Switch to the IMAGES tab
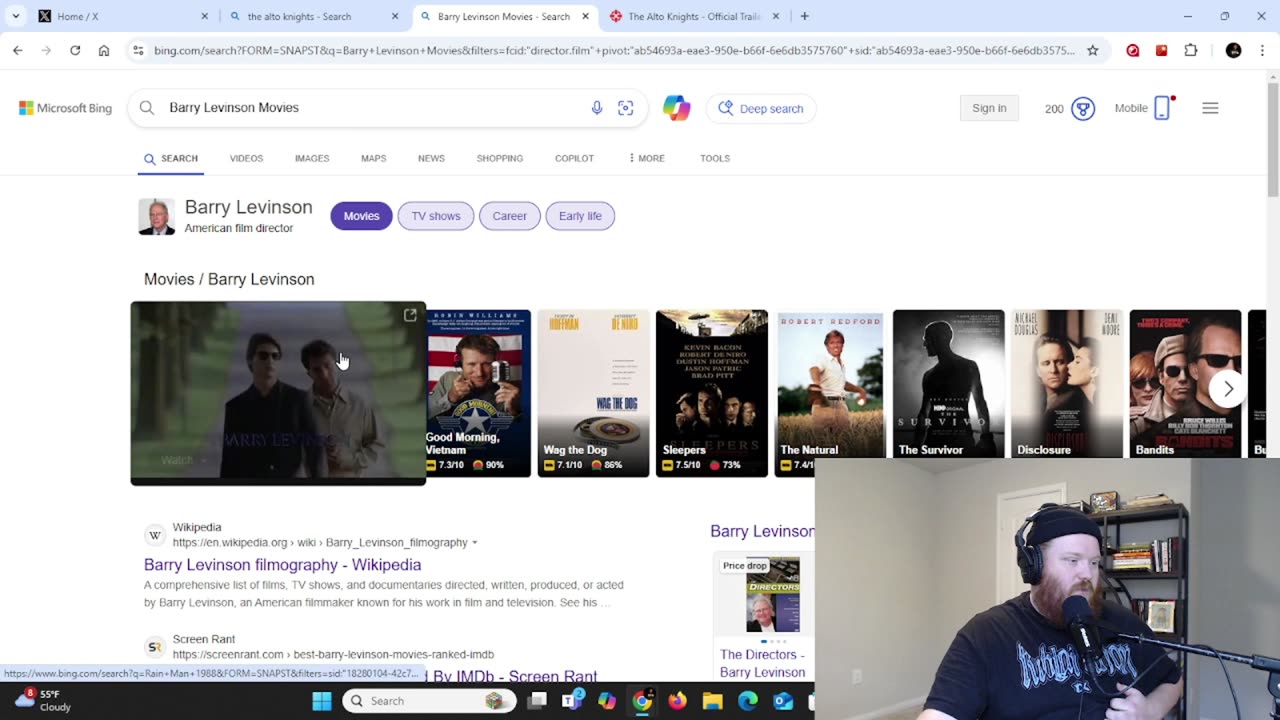 [x=312, y=158]
